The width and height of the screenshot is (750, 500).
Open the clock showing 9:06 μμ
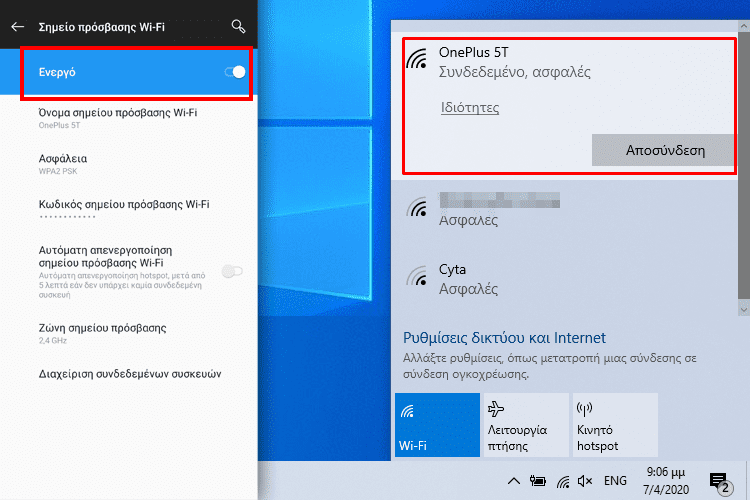666,480
